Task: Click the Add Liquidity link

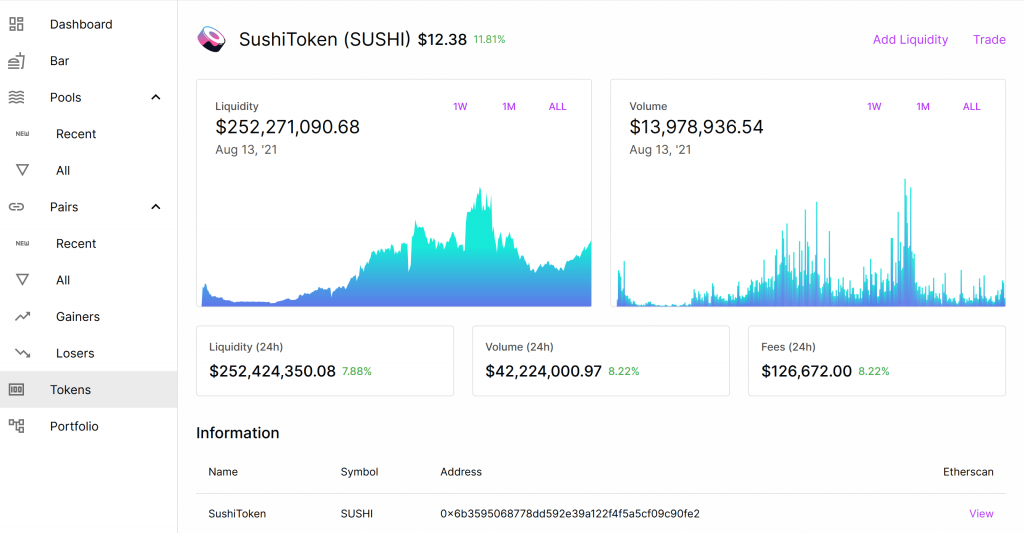Action: (910, 40)
